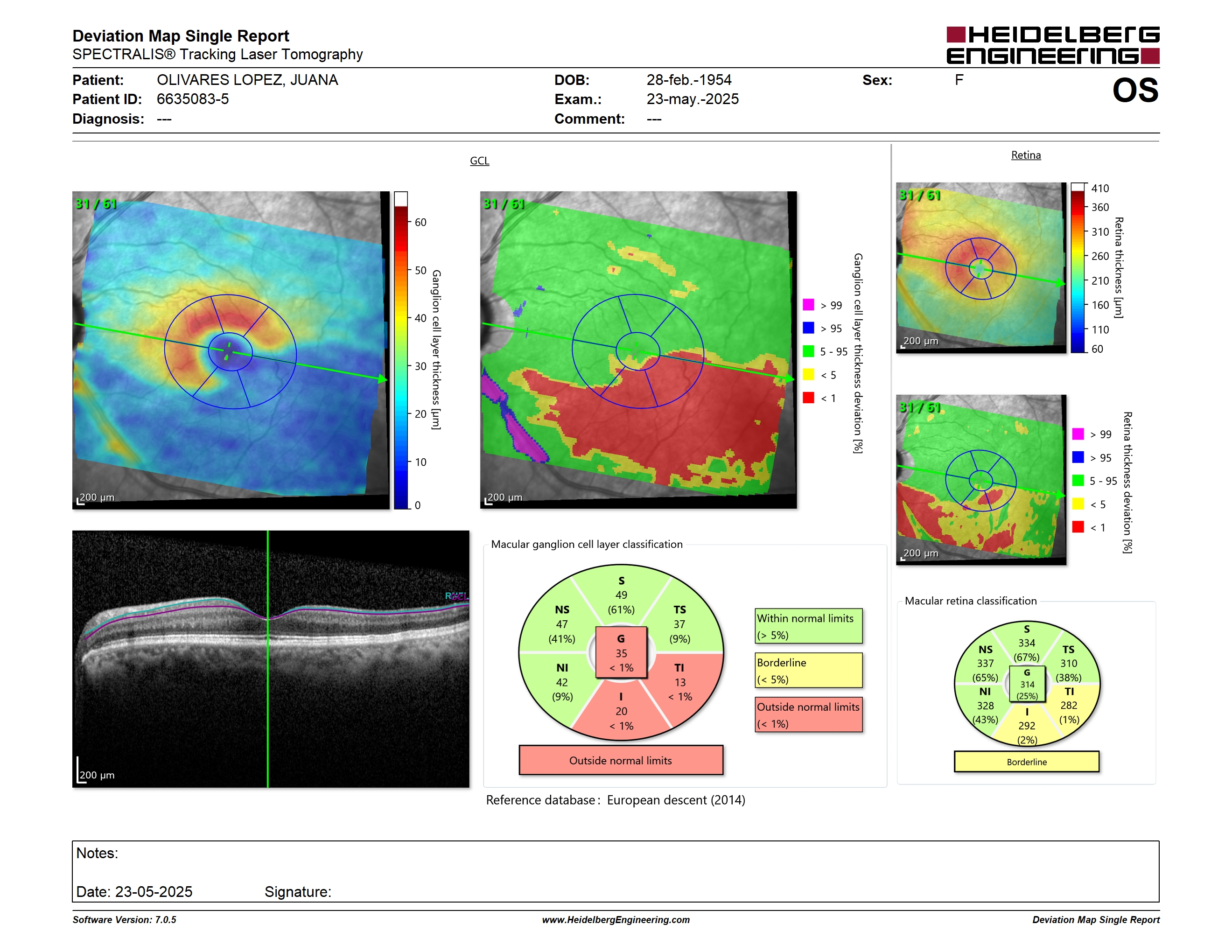The width and height of the screenshot is (1232, 952).
Task: Click the 'Outside normal limits (< 1%)' legend box
Action: [x=808, y=714]
